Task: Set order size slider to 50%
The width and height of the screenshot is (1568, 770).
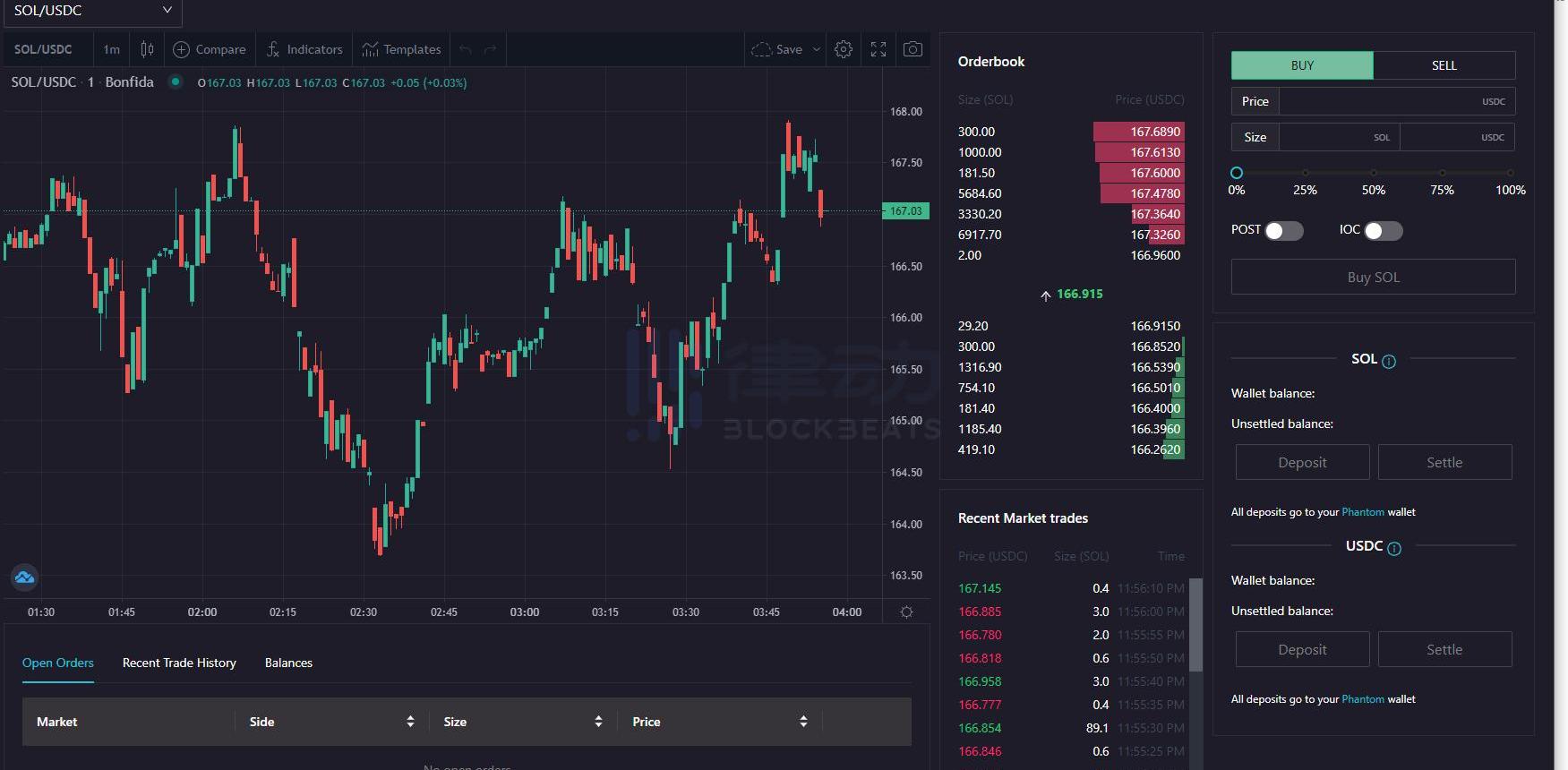Action: (x=1373, y=173)
